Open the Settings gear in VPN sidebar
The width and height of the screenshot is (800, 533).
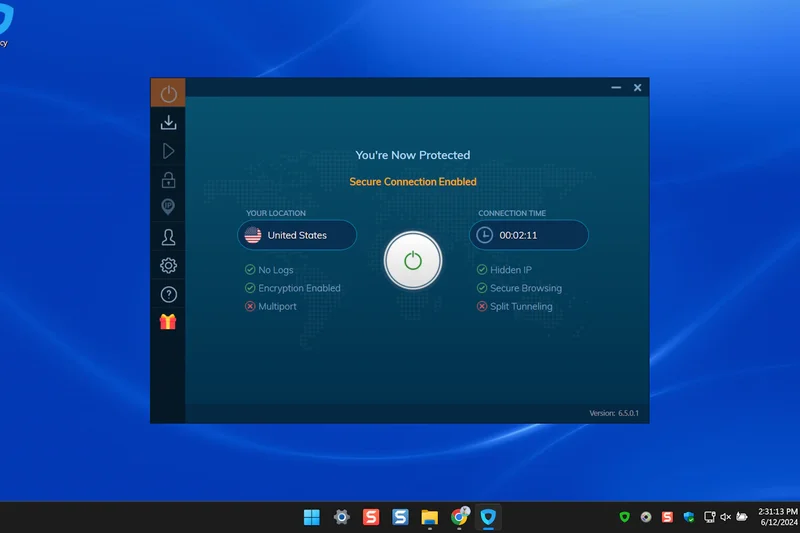168,265
